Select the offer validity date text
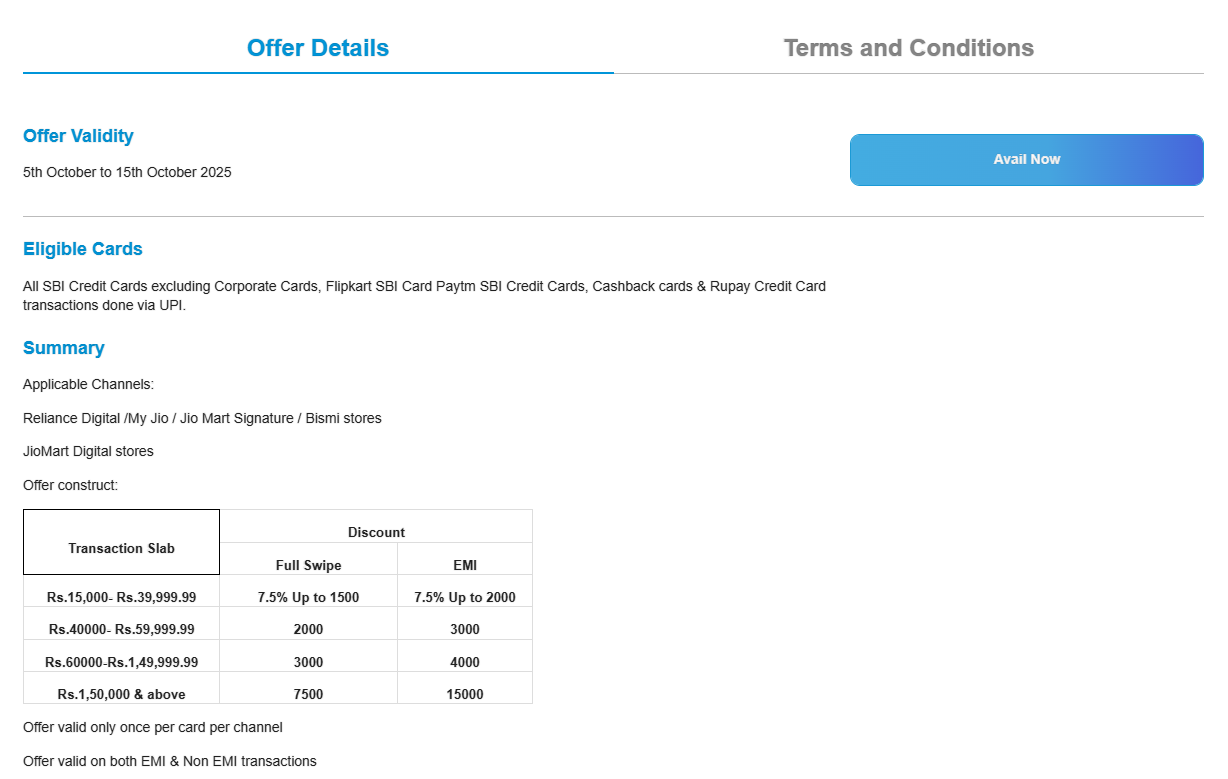Screen dimensions: 1228x779 click(x=127, y=172)
